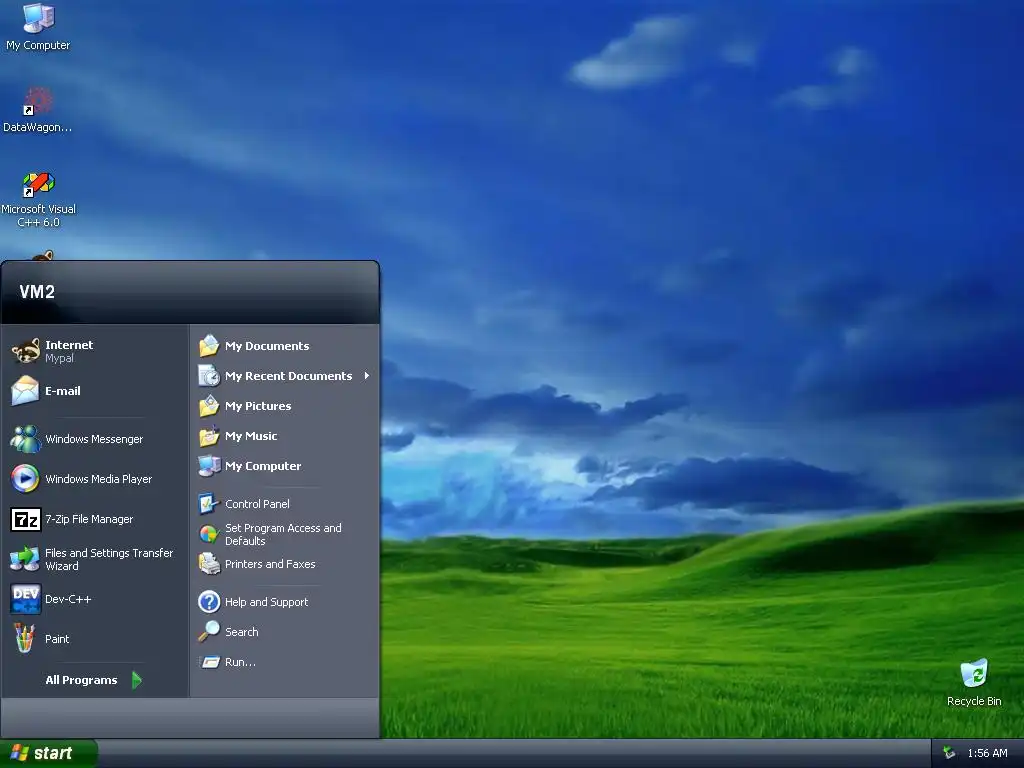Click the E-mail label text
This screenshot has width=1024, height=768.
click(63, 391)
